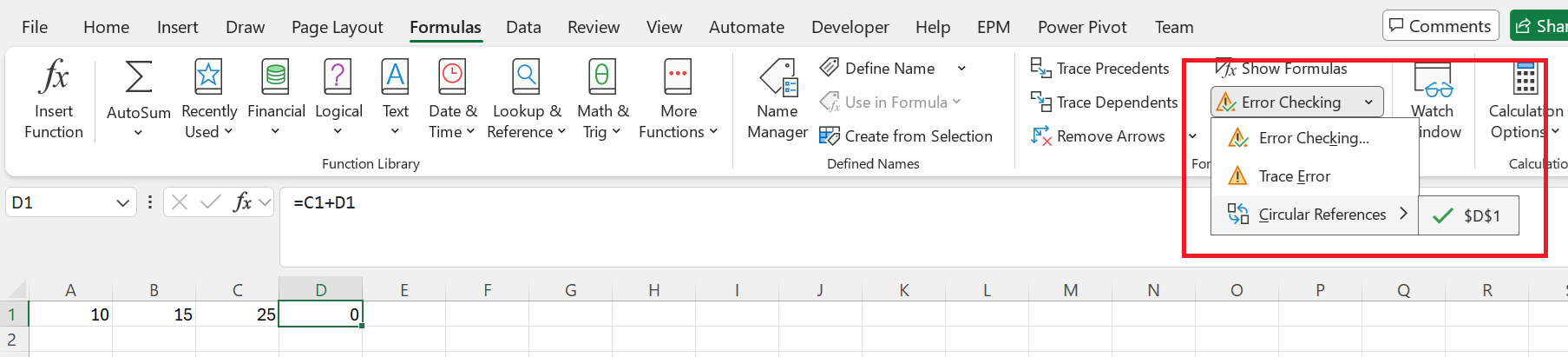Open Circular References submenu
The image size is (1568, 357).
[1315, 215]
